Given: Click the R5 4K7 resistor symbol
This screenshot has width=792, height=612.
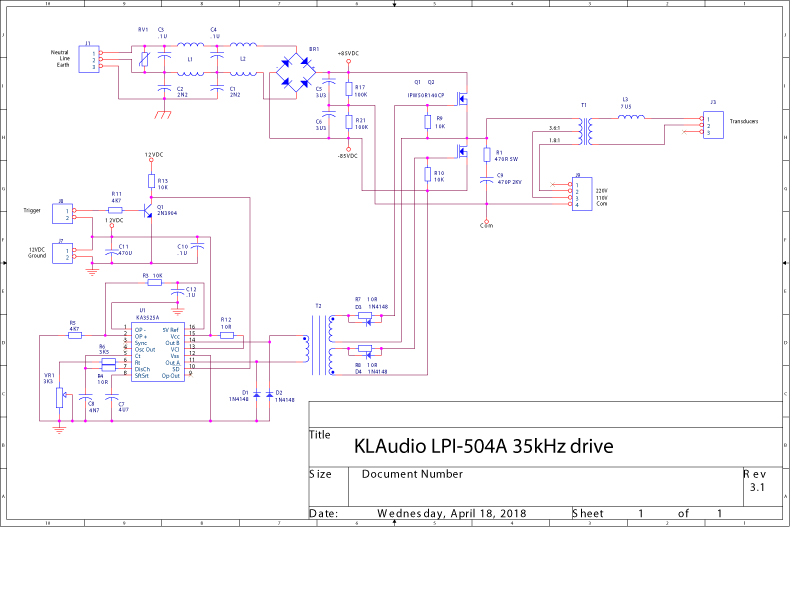Looking at the screenshot, I should click(75, 335).
